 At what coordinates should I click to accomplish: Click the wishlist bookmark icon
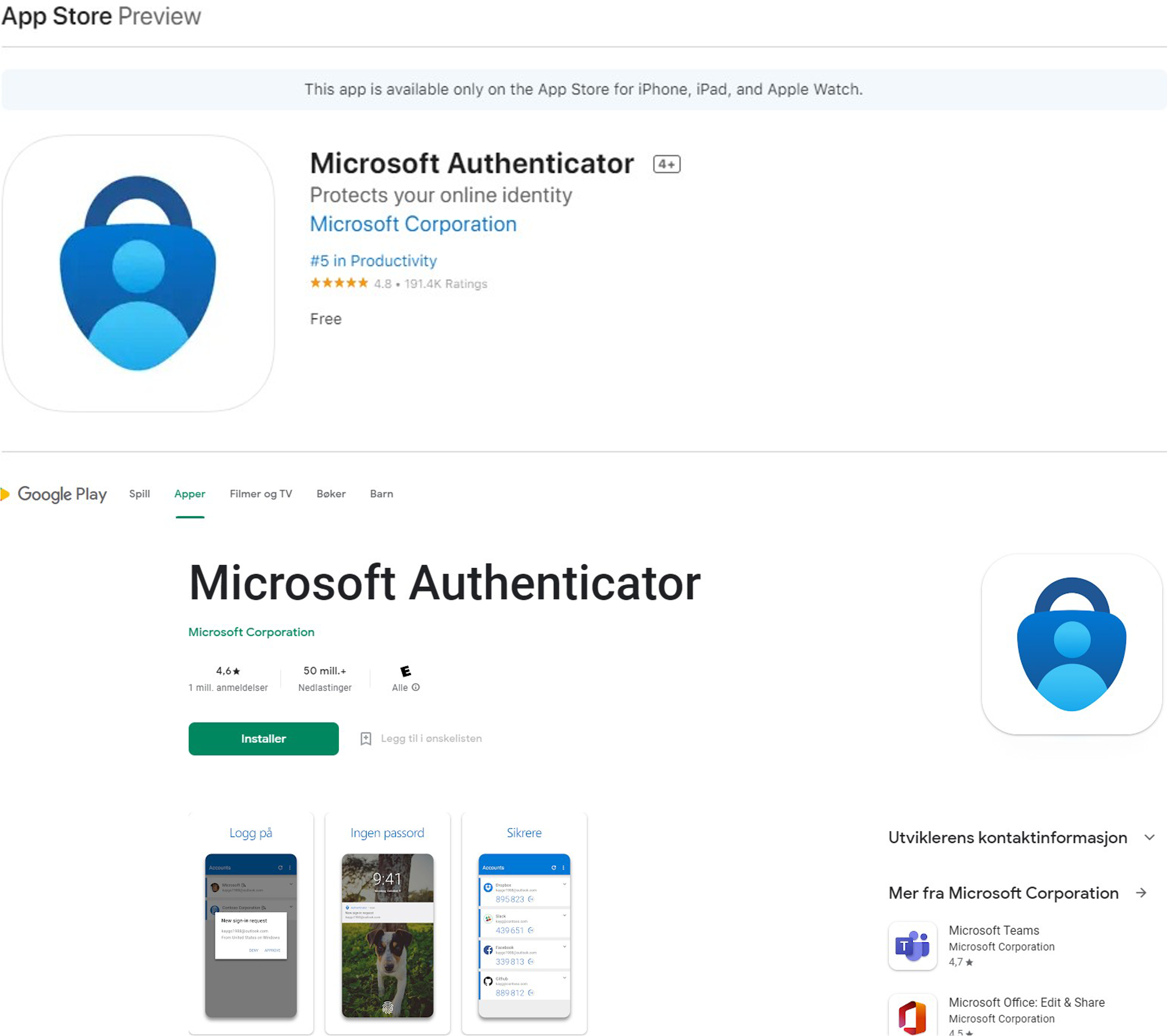pyautogui.click(x=366, y=739)
